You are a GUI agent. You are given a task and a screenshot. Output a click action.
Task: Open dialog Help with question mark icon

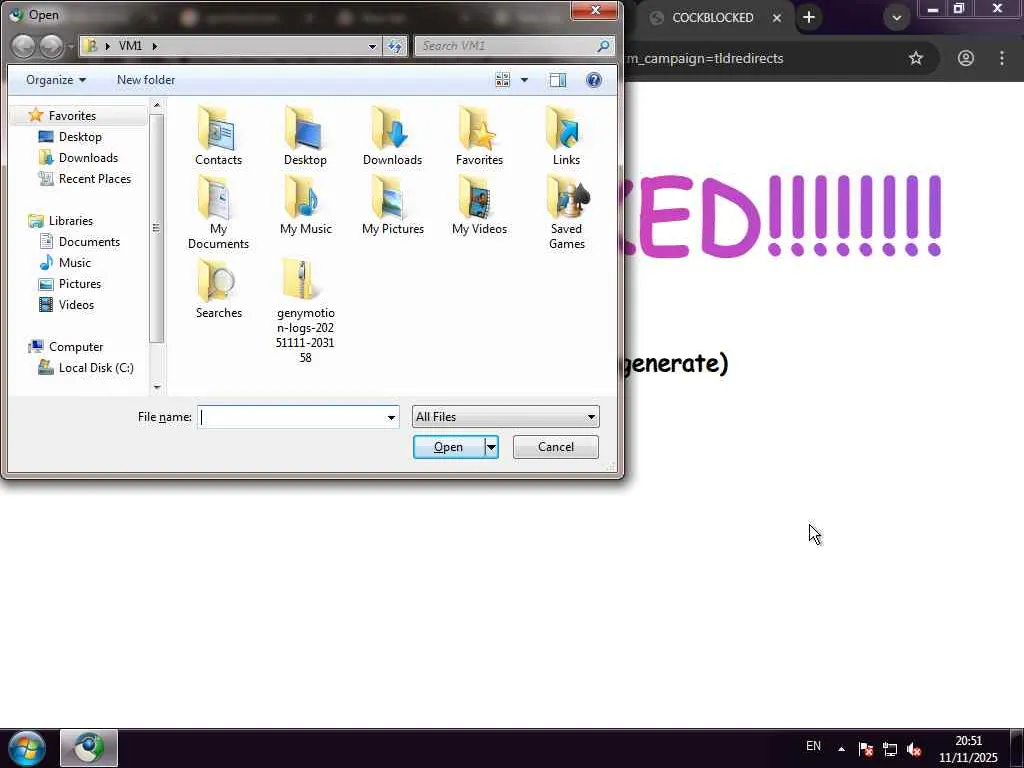pyautogui.click(x=594, y=80)
